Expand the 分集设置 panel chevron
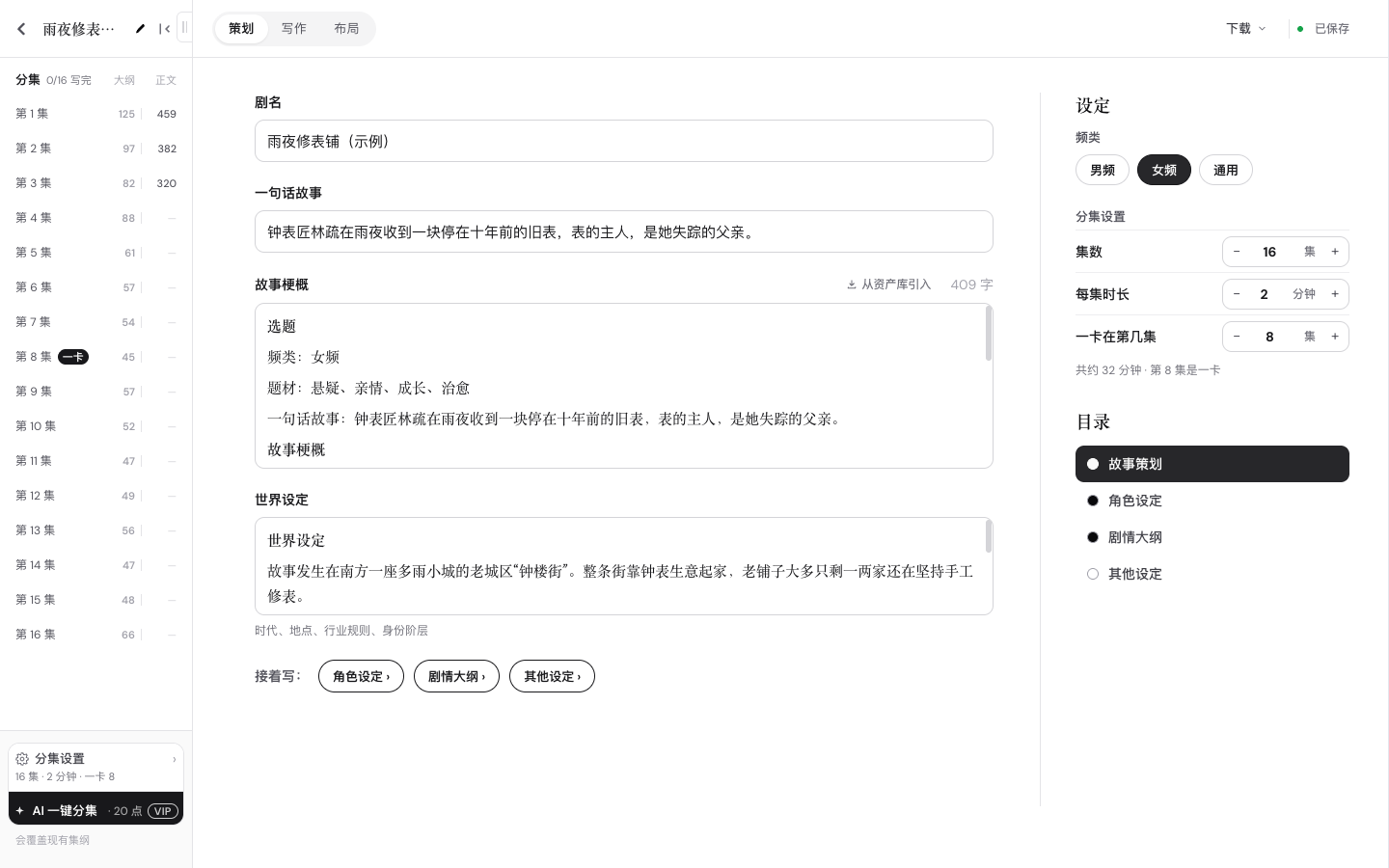The image size is (1389, 868). [x=175, y=759]
